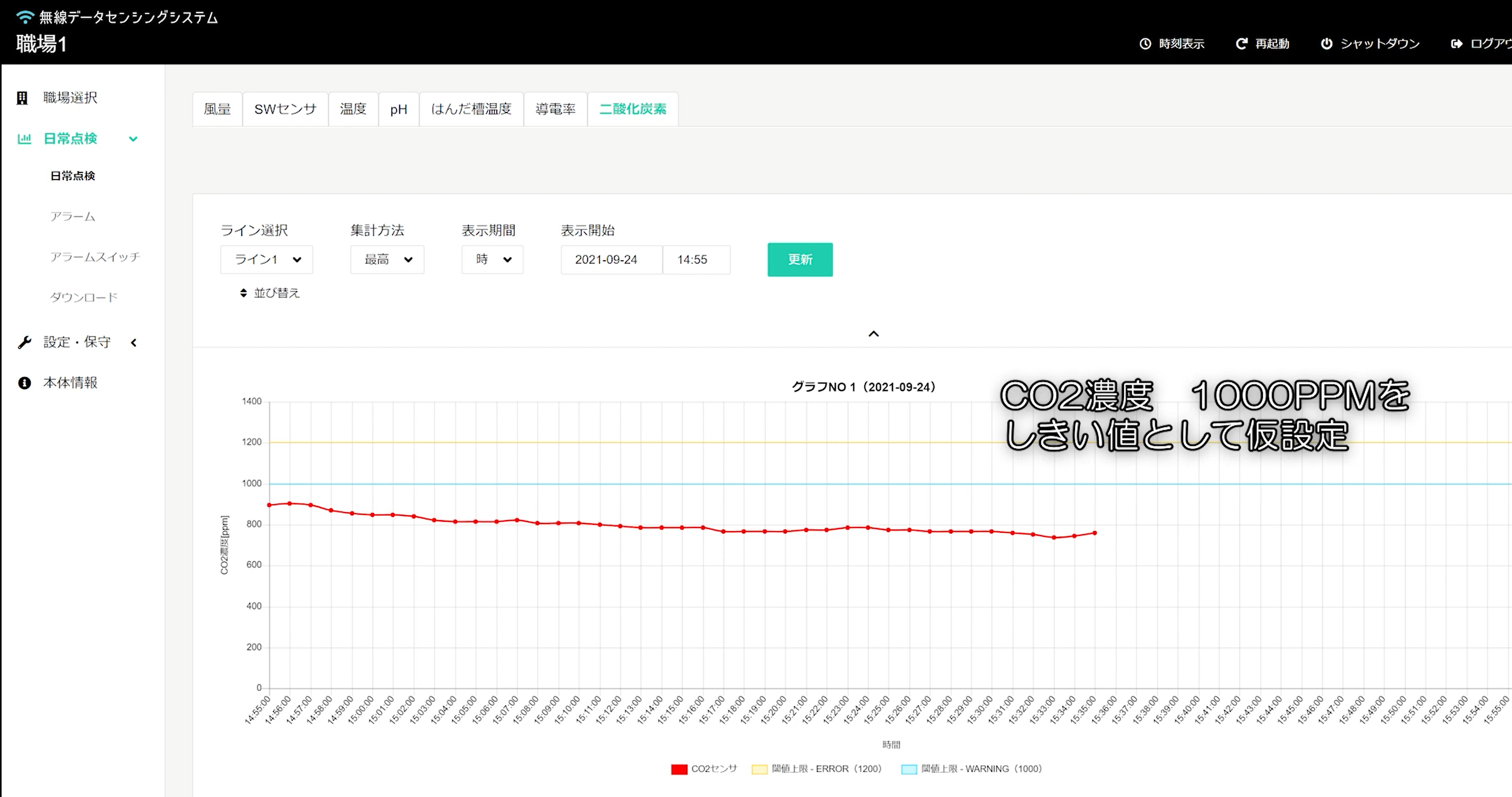The image size is (1512, 797).
Task: Open the 表示期間 dropdown showing 時
Action: (x=492, y=259)
